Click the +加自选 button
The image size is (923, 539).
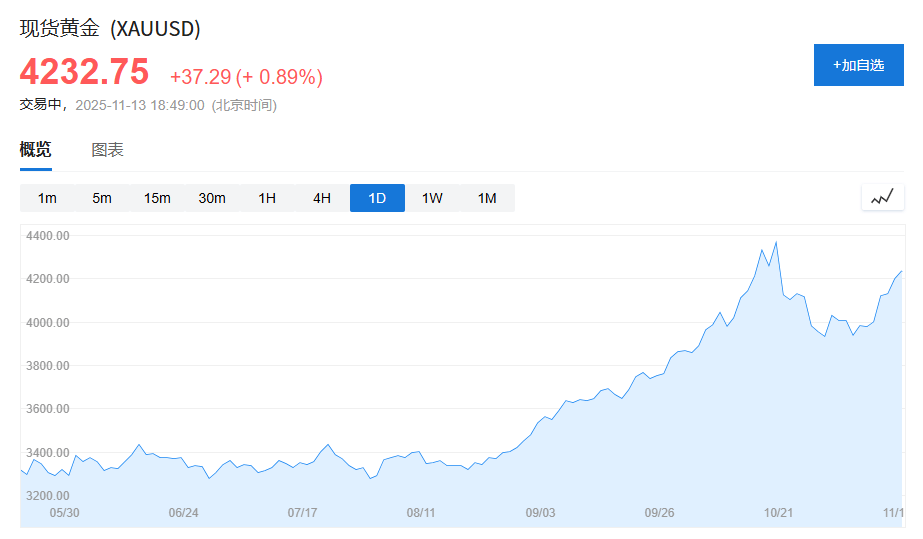[858, 65]
